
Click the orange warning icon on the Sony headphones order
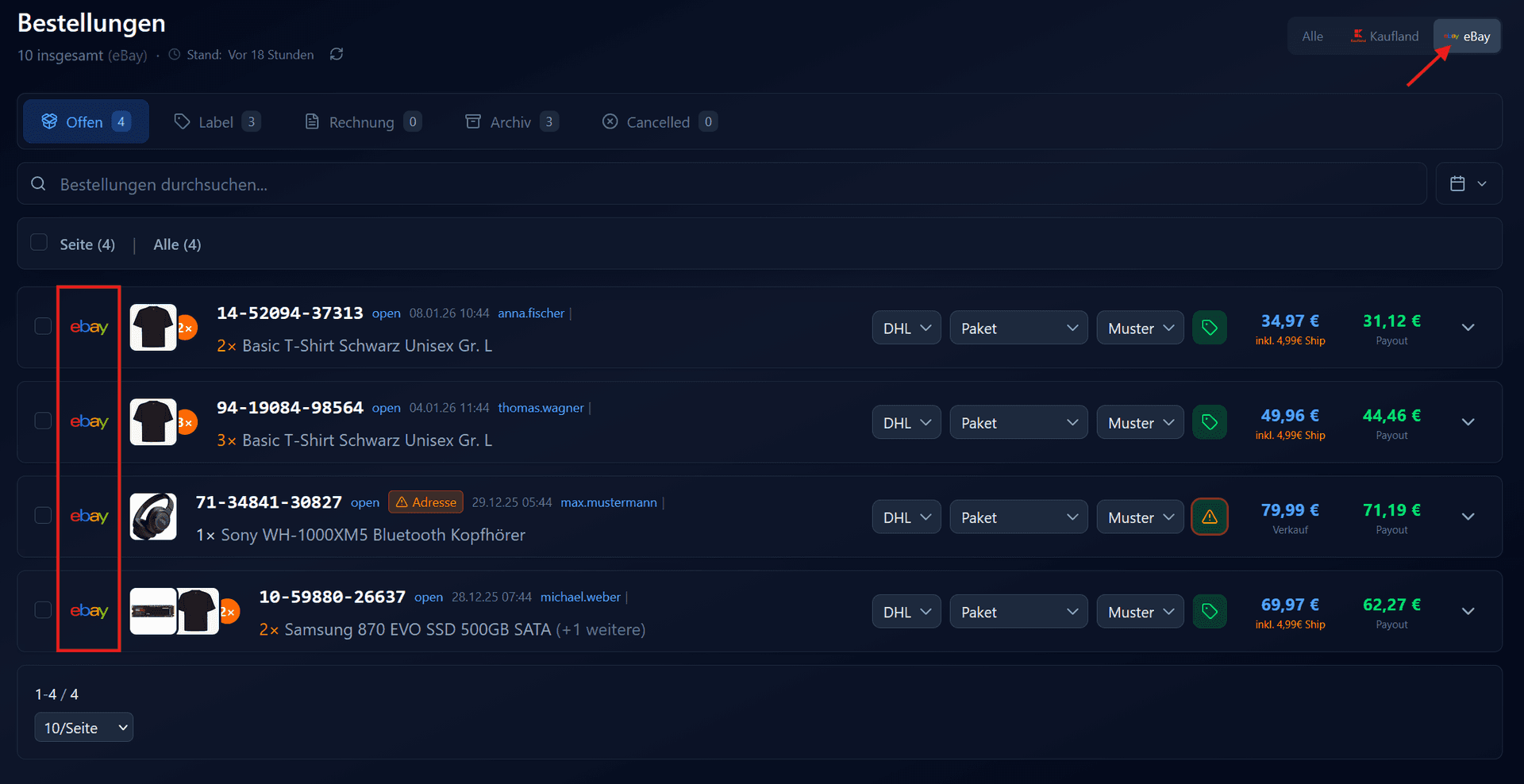tap(1209, 516)
